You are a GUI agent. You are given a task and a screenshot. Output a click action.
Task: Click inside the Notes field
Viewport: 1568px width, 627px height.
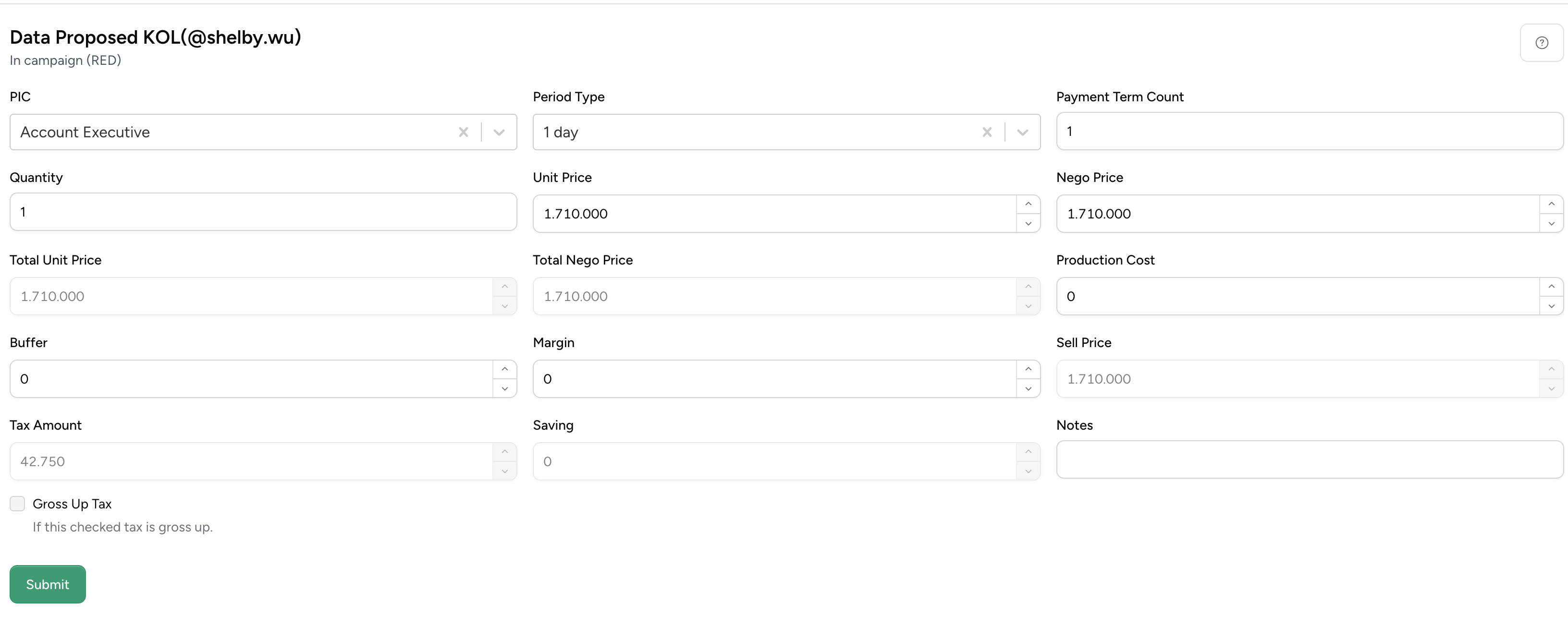pyautogui.click(x=1309, y=460)
